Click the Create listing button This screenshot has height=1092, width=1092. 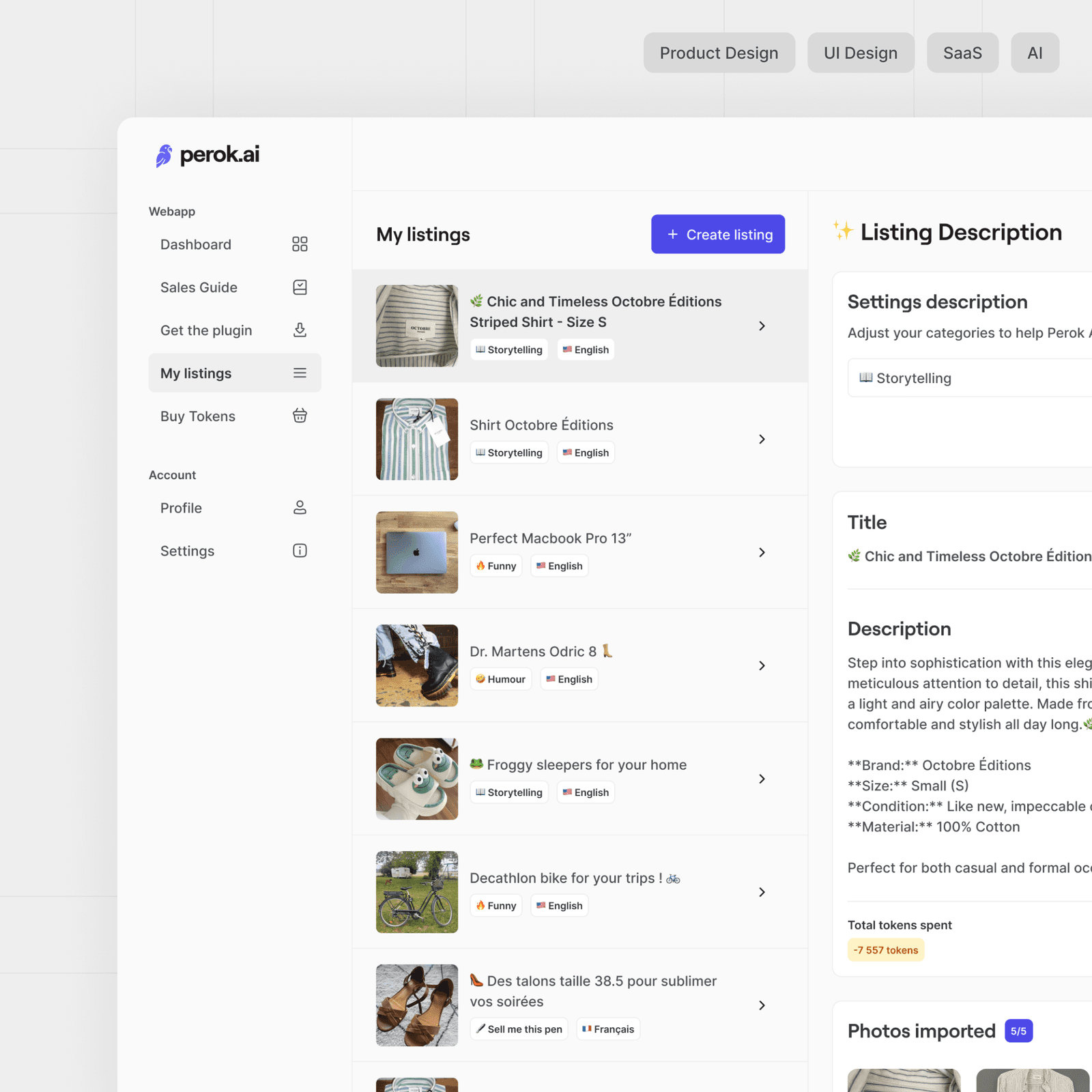[x=718, y=234]
